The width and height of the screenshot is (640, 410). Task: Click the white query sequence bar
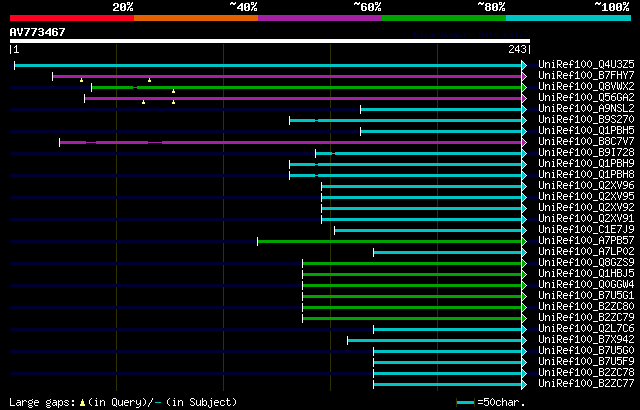[270, 41]
